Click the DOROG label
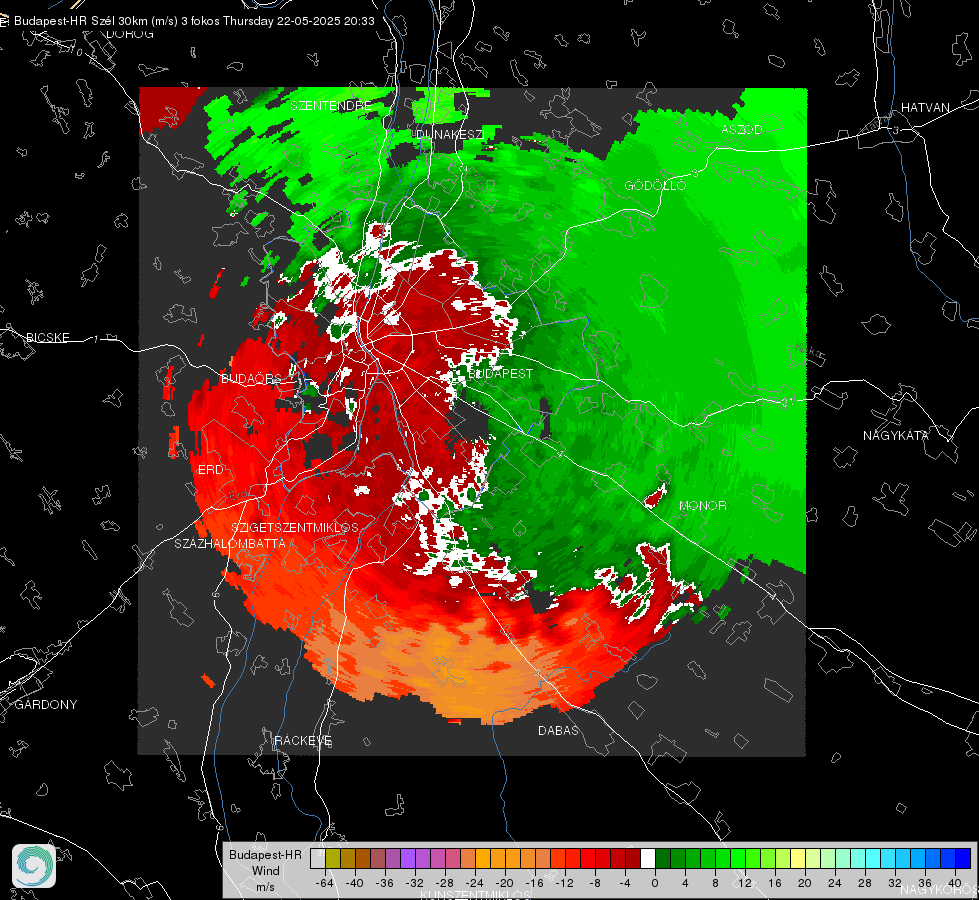 [x=130, y=34]
